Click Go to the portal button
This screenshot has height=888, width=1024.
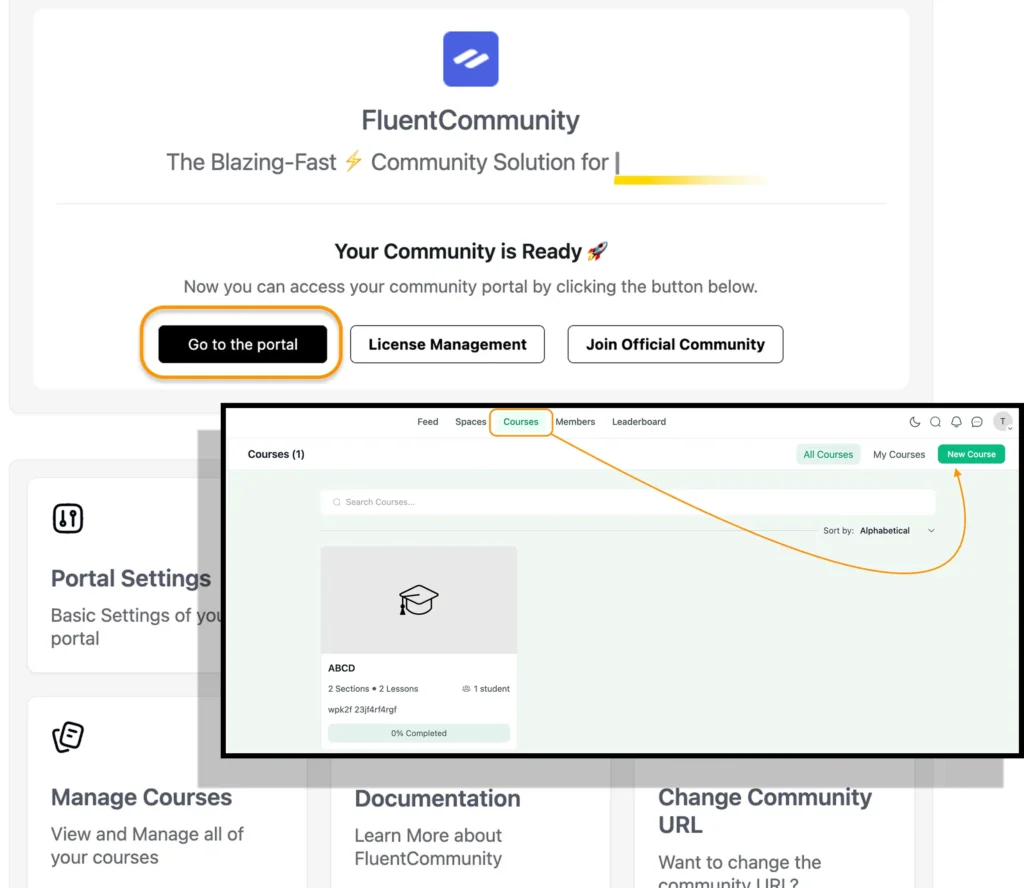[242, 344]
